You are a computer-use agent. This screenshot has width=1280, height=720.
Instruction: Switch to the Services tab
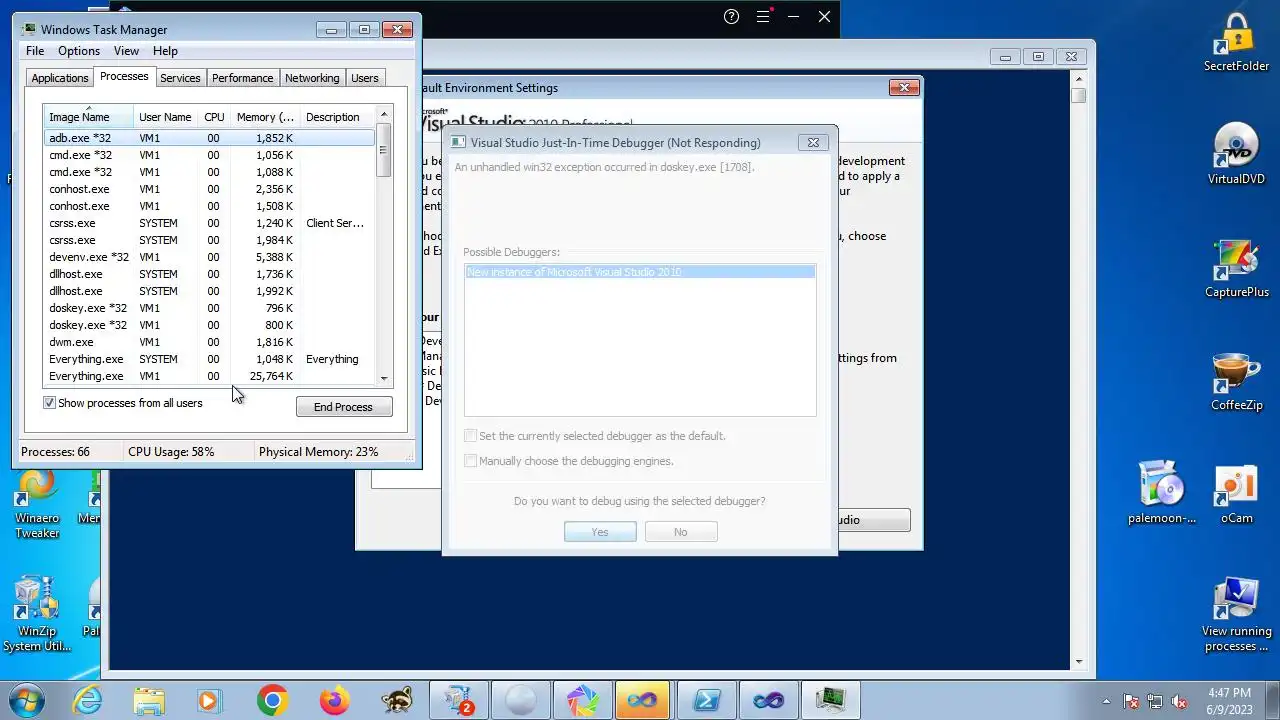pyautogui.click(x=180, y=78)
